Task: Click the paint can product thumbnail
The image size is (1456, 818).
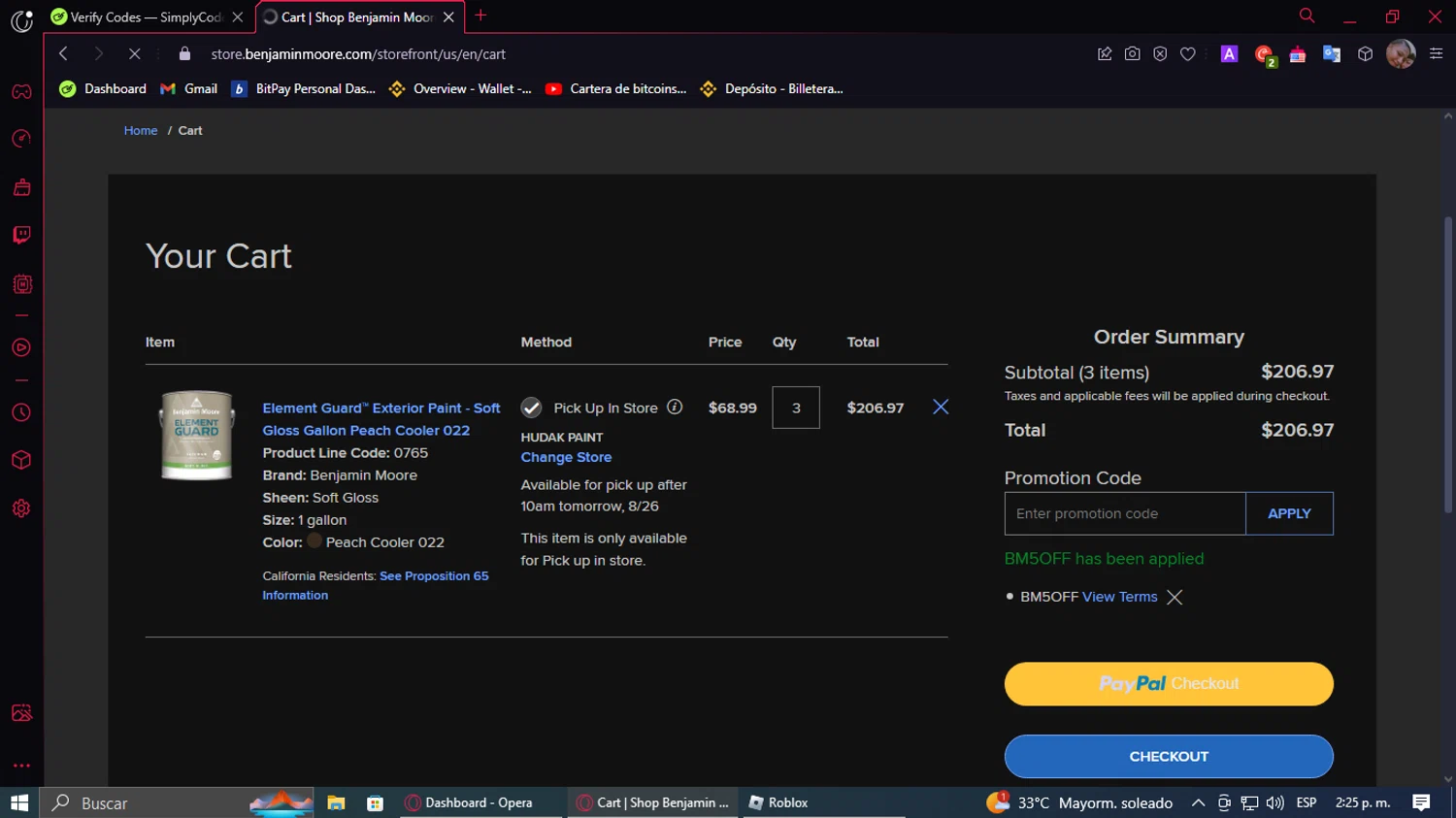Action: click(197, 435)
